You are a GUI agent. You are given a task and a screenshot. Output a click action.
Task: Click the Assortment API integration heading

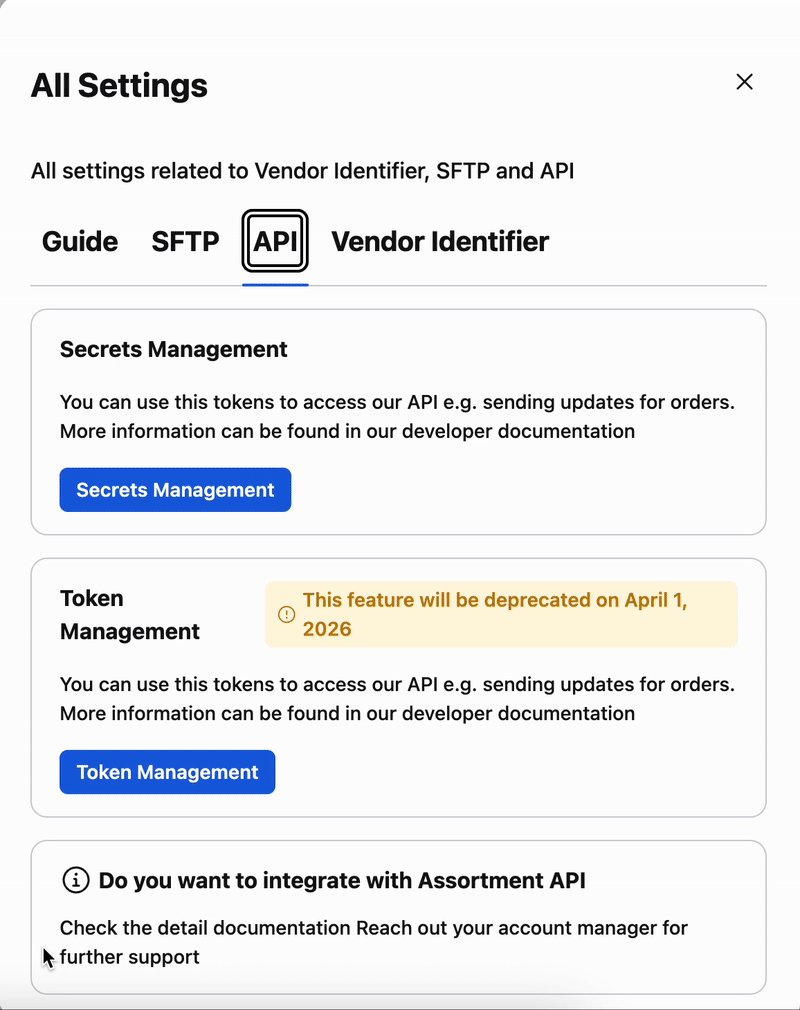[342, 881]
